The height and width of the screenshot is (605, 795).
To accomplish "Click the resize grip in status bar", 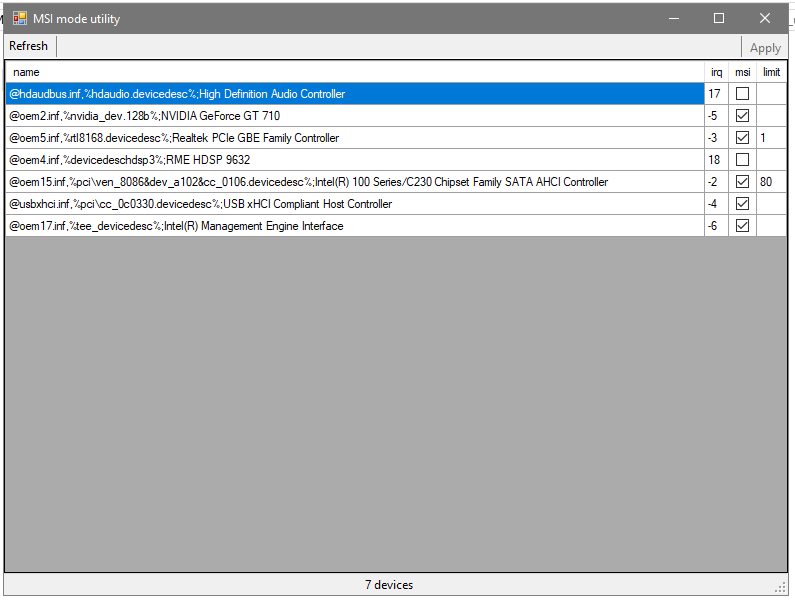I will [x=780, y=586].
